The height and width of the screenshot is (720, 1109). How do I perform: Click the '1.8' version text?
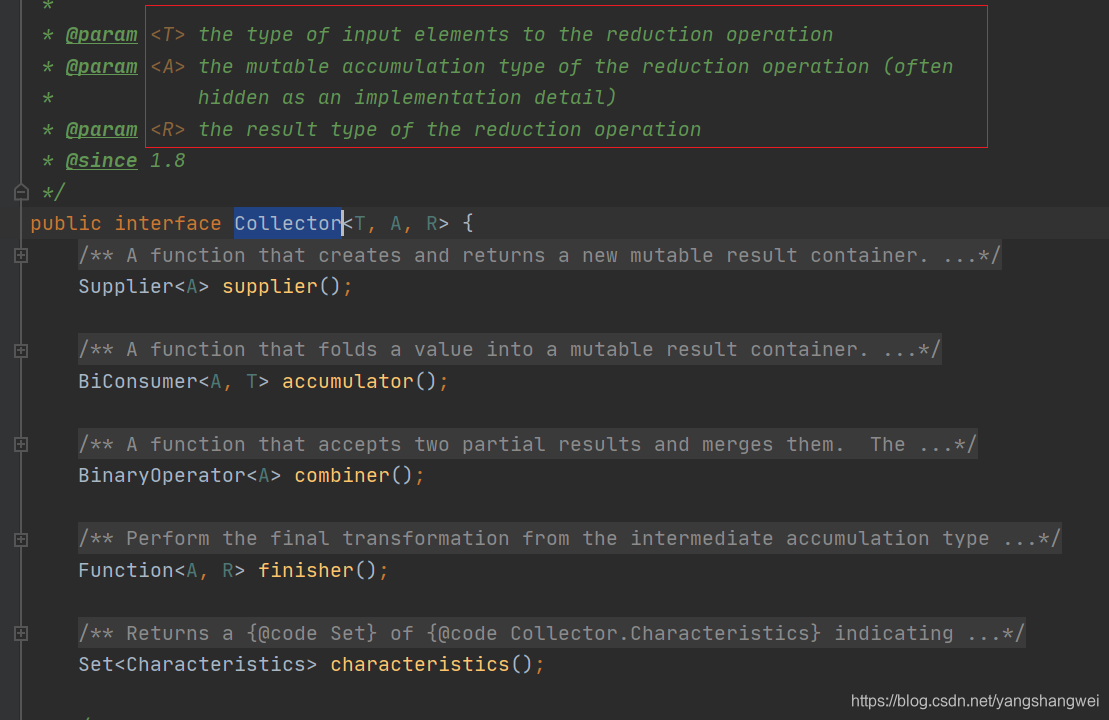168,161
